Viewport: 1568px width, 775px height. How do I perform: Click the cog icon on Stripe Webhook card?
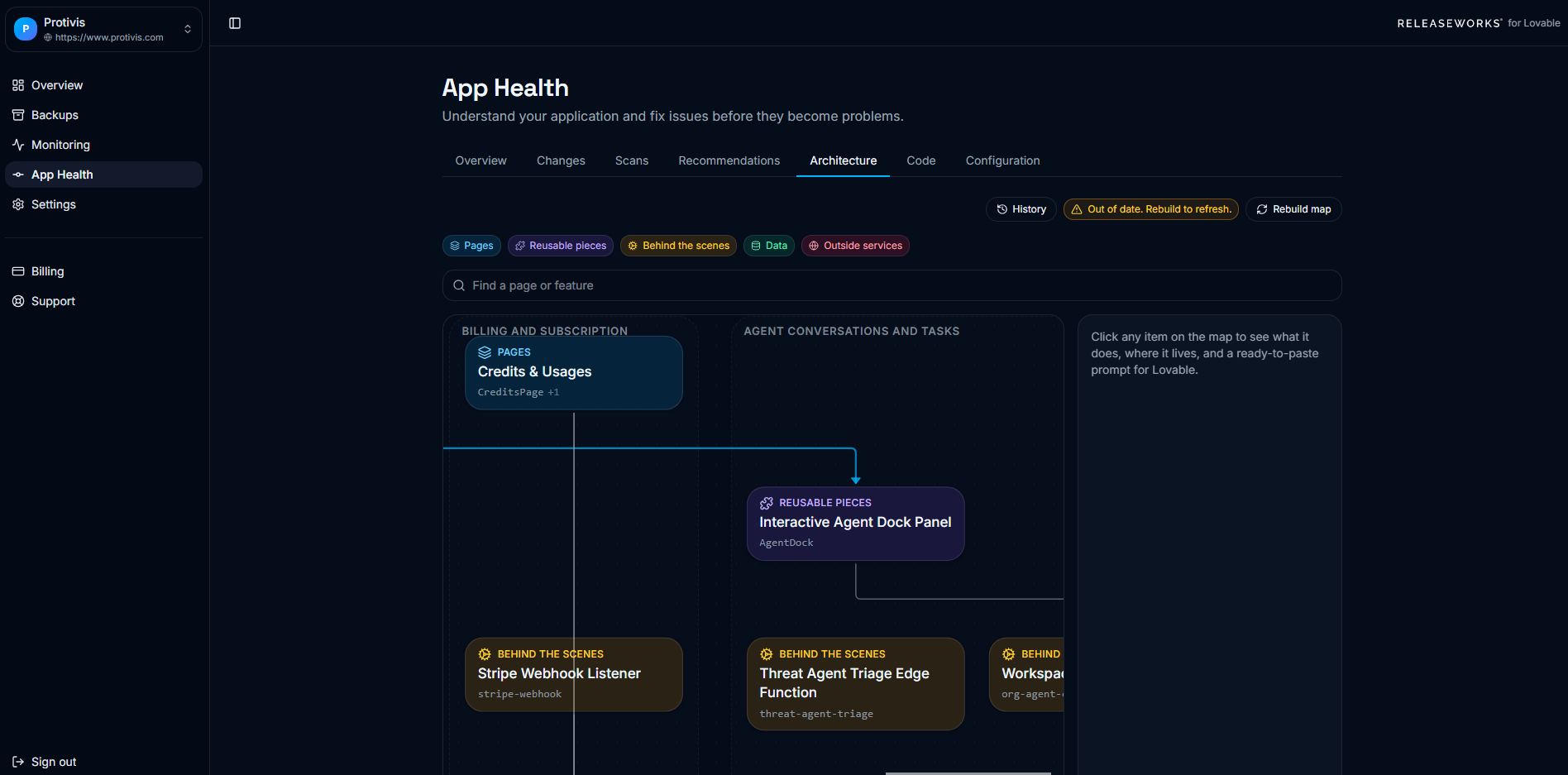[485, 654]
